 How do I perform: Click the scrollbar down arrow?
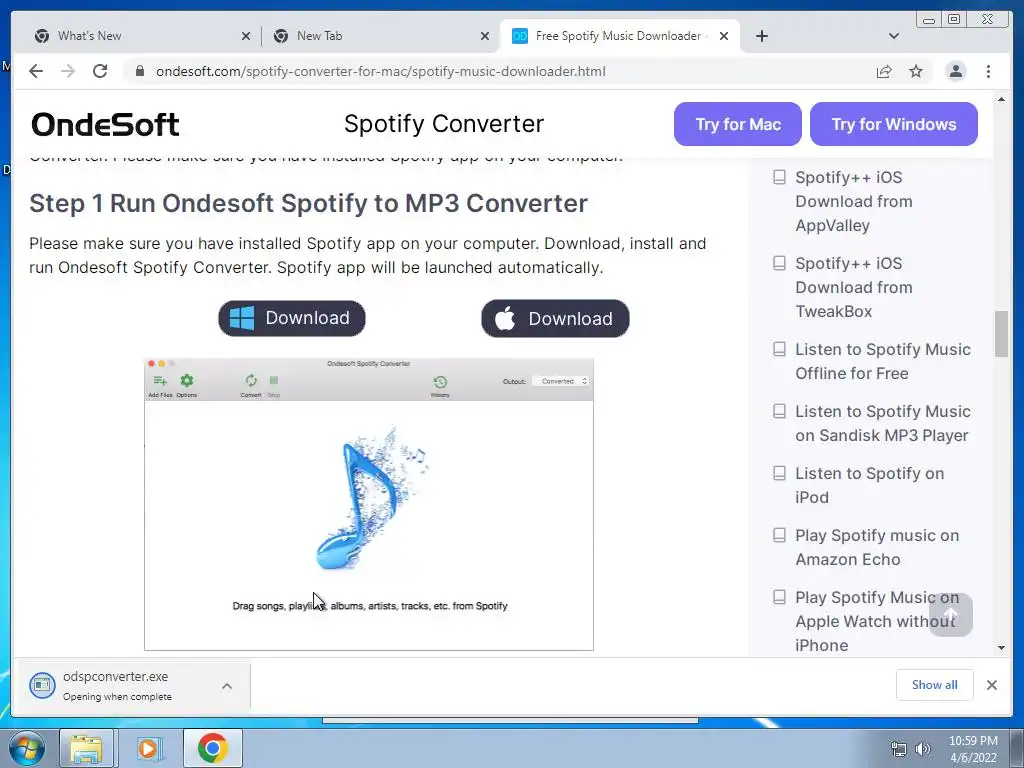(1001, 648)
